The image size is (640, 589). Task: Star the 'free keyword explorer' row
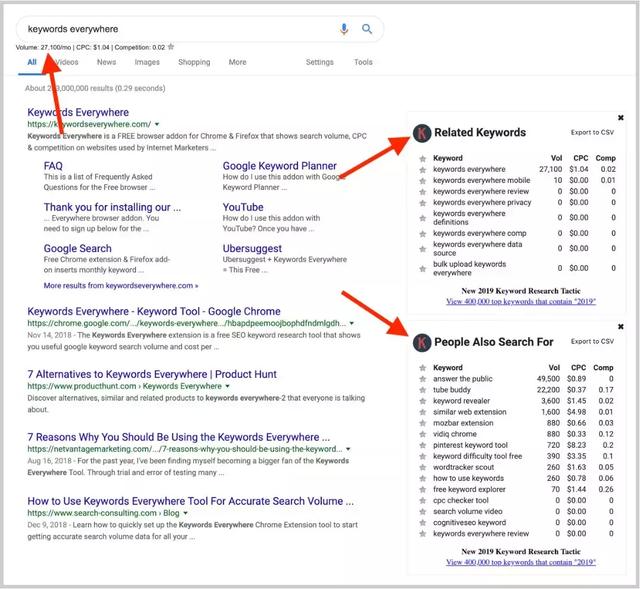point(422,489)
